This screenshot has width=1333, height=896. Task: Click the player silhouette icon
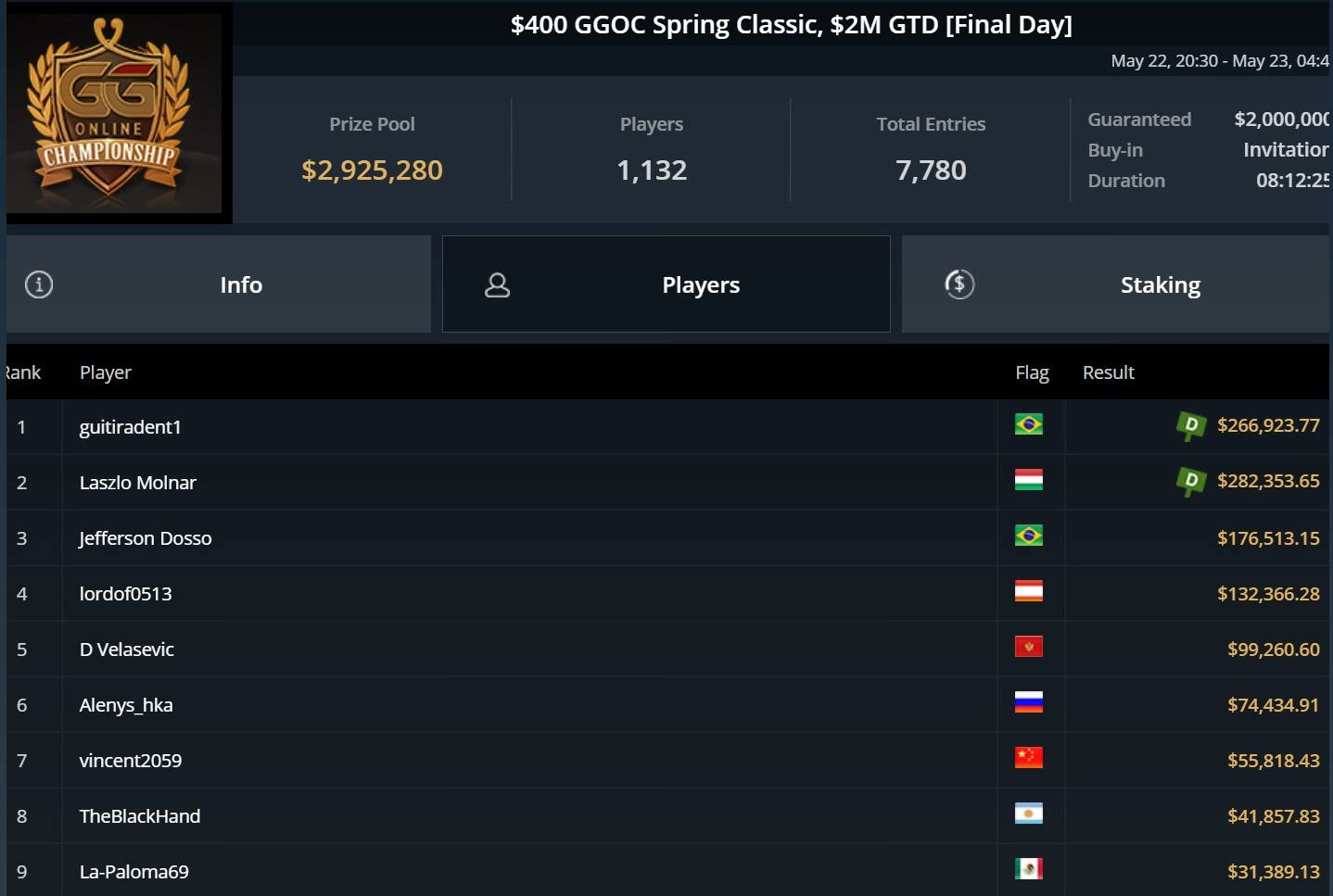pos(498,284)
